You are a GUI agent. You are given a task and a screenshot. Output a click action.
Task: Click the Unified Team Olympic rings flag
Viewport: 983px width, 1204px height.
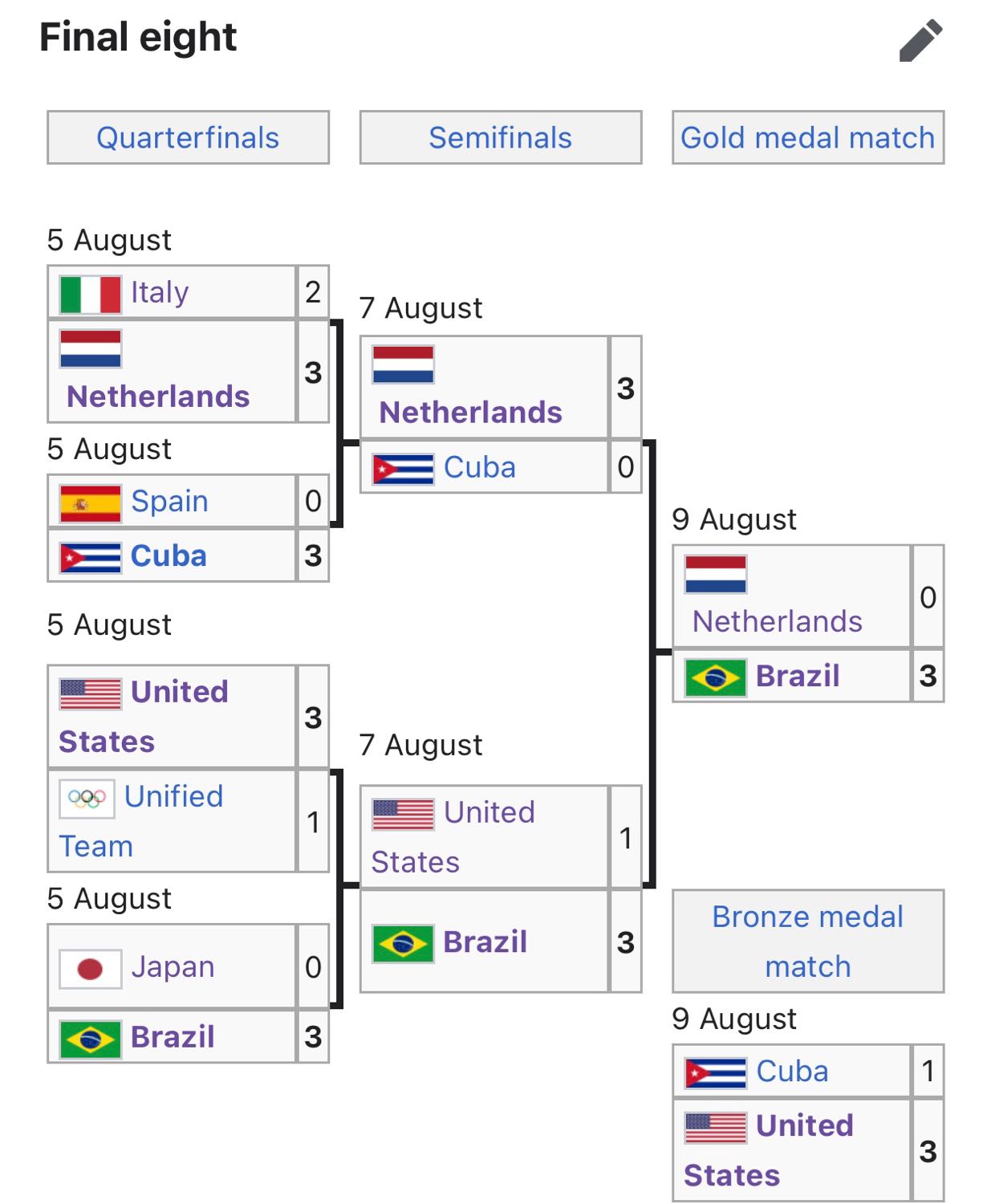coord(87,799)
